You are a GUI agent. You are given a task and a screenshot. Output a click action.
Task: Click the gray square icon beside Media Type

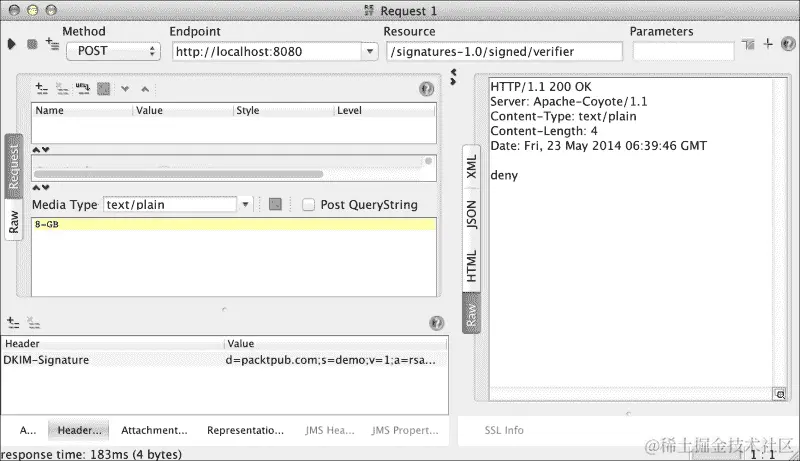(275, 204)
